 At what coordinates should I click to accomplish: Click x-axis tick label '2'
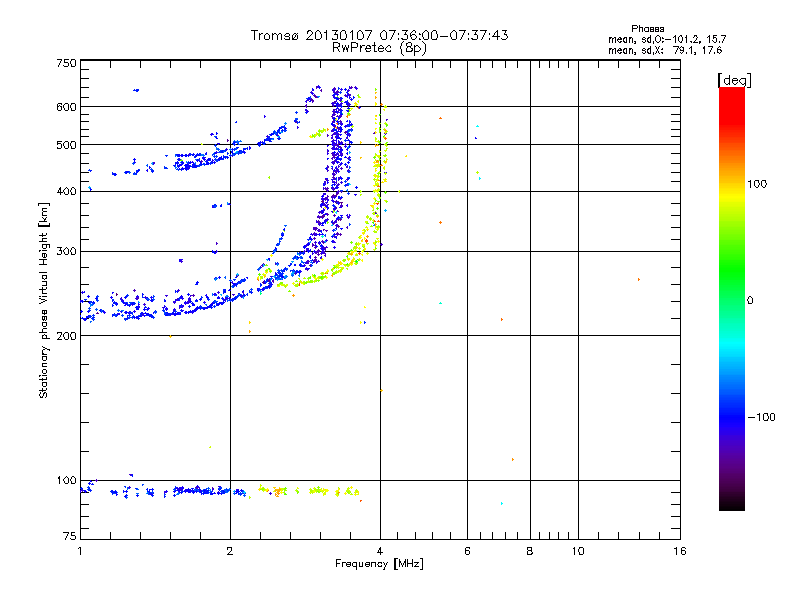click(230, 551)
